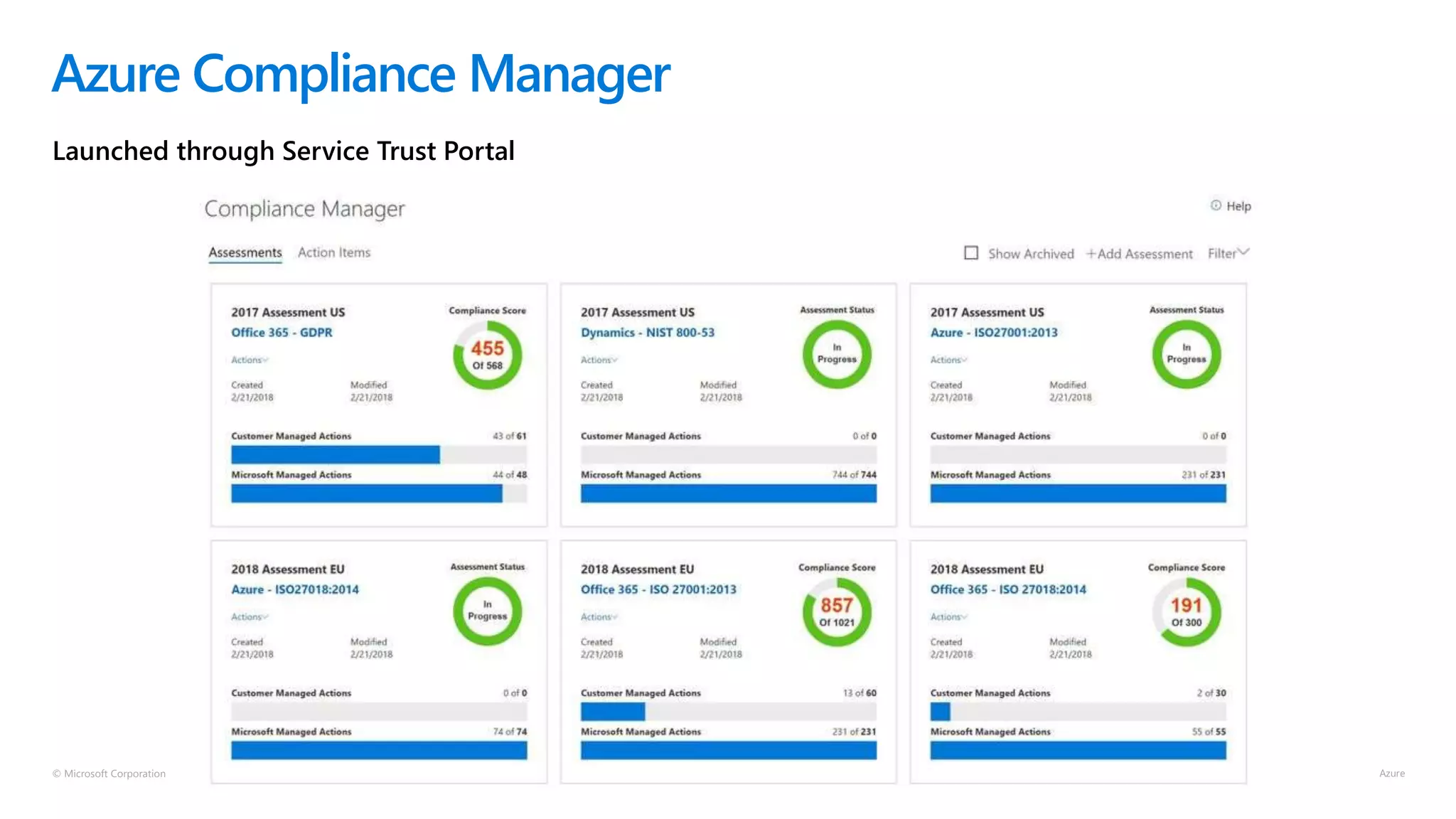Click Microsoft Managed Actions bar showing 74 of 74
1456x819 pixels.
[379, 751]
